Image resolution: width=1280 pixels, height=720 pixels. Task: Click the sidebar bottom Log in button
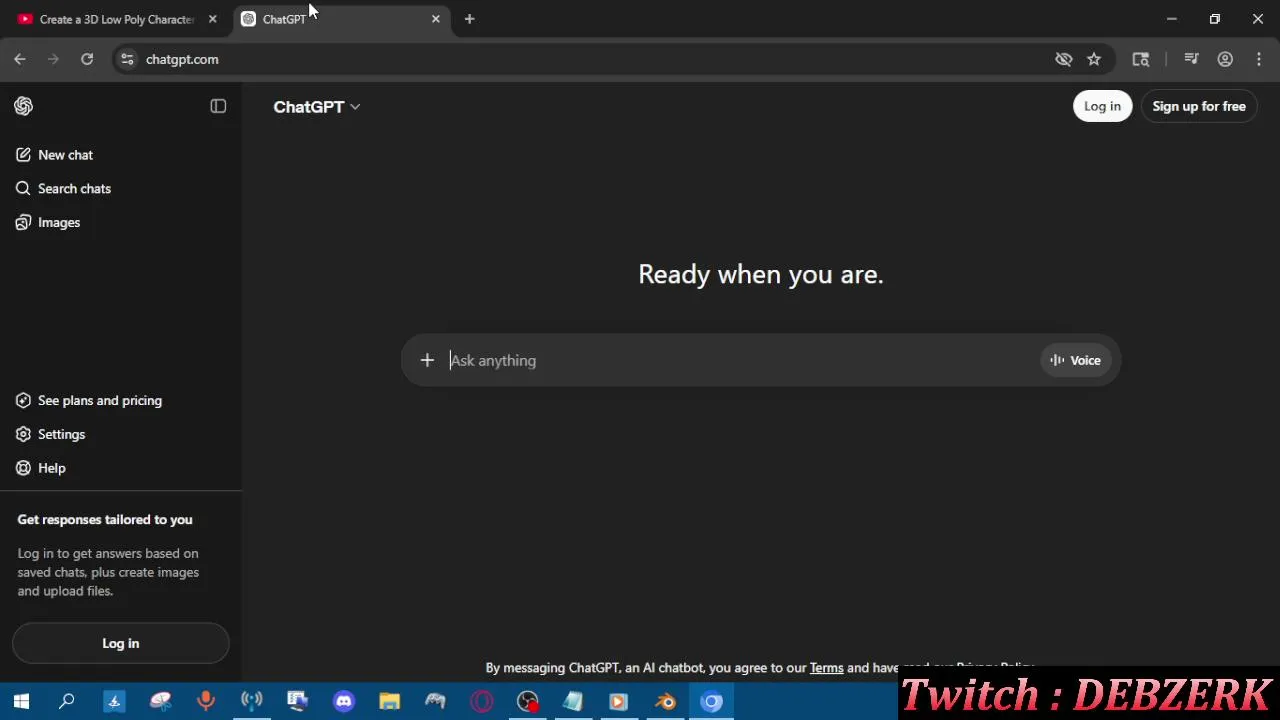(121, 643)
